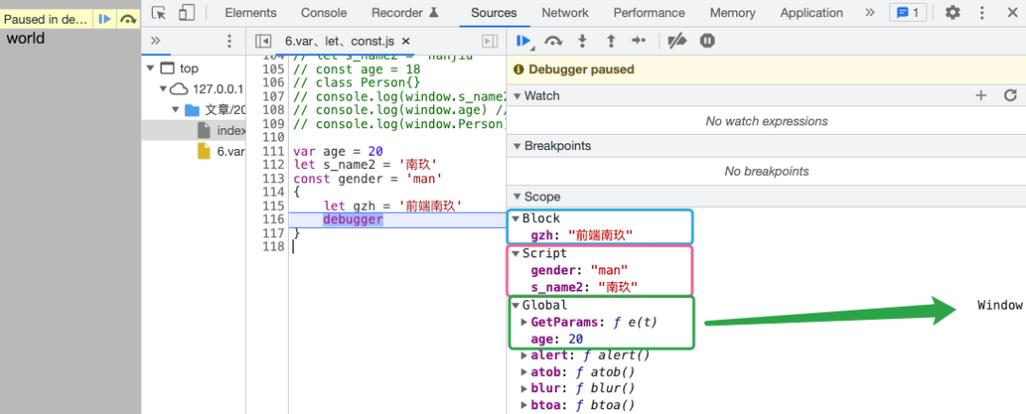1026x414 pixels.
Task: Step over from page paused overlay
Action: [x=128, y=19]
